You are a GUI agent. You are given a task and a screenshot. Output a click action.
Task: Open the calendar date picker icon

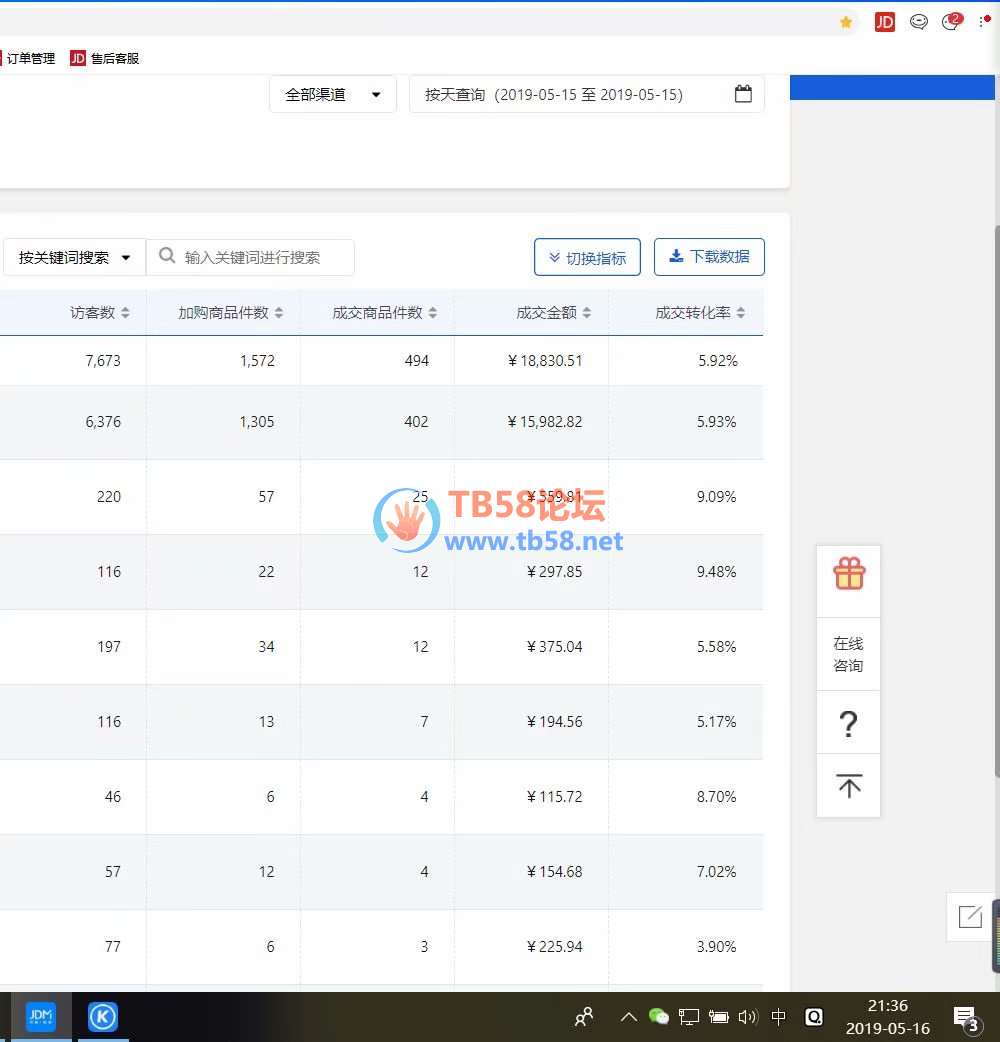pos(743,94)
